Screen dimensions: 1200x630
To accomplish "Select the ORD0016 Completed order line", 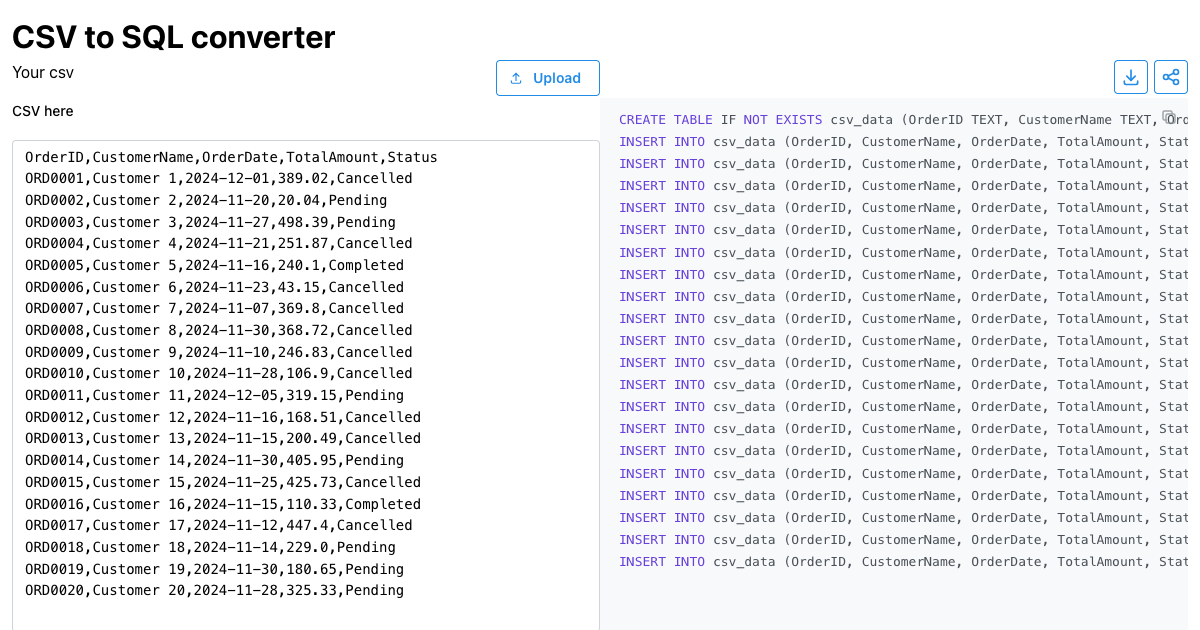I will tap(222, 504).
